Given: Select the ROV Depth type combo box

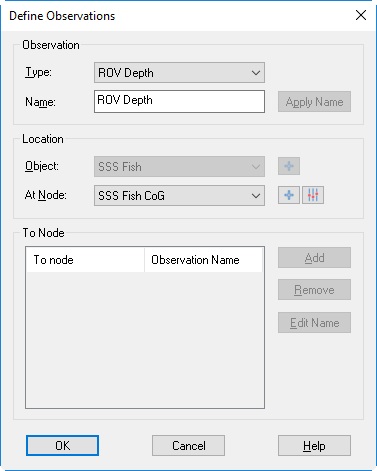Looking at the screenshot, I should [179, 73].
